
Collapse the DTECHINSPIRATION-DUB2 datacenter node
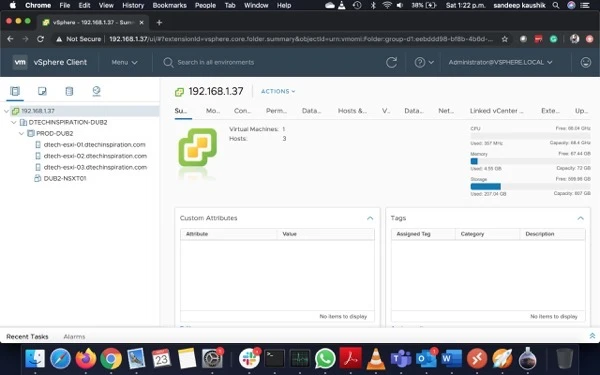[x=14, y=122]
